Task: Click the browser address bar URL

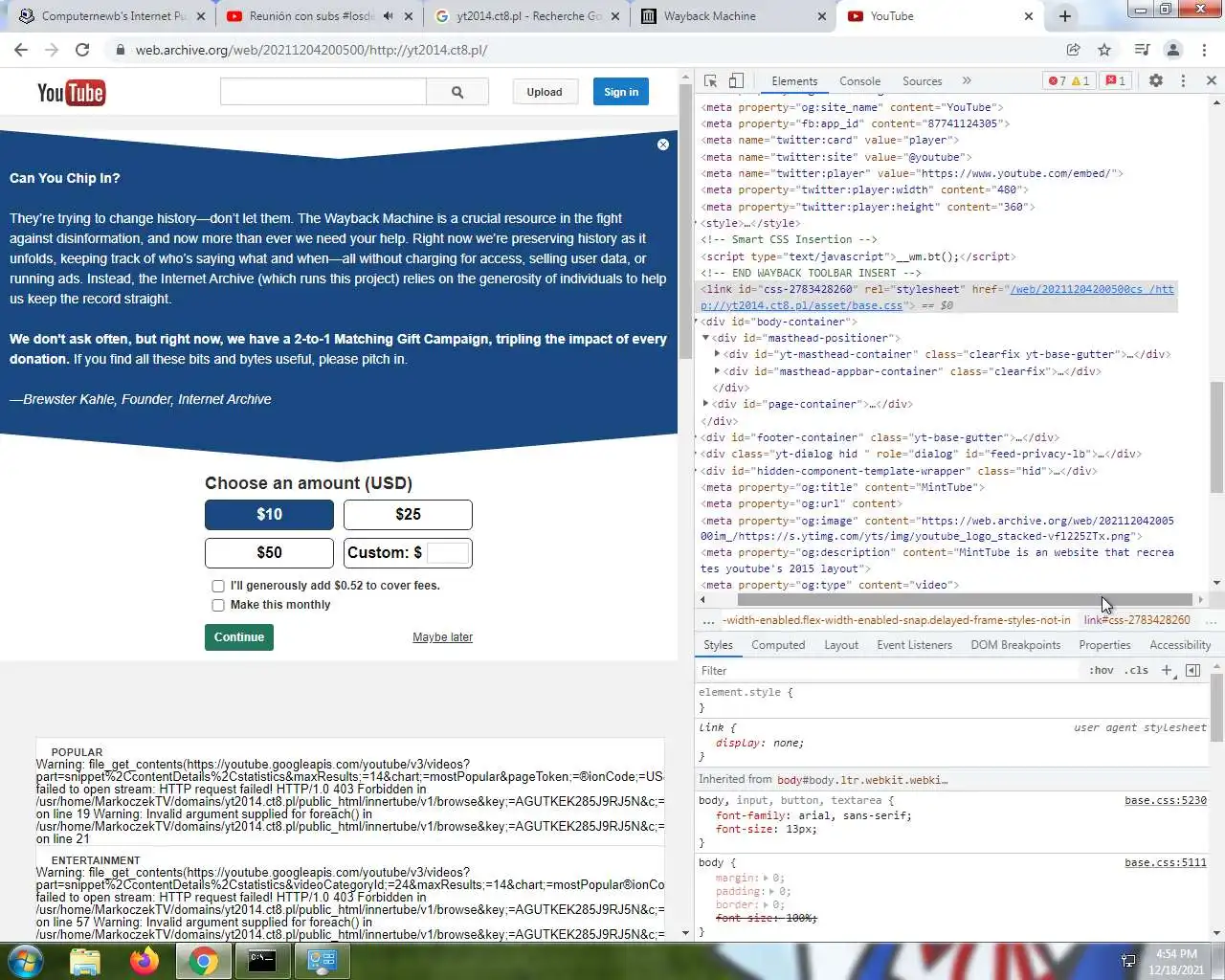Action: pos(311,50)
